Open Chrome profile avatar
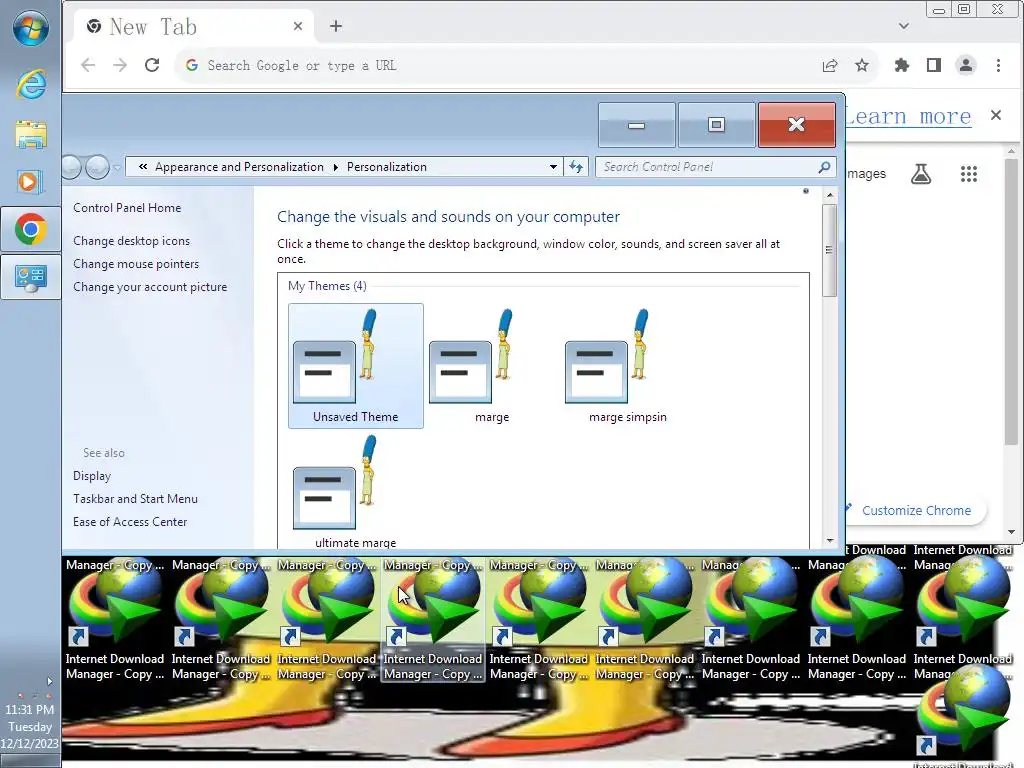This screenshot has height=768, width=1024. [966, 65]
